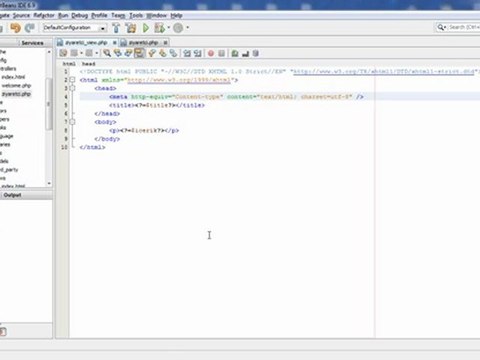
Task: Close the ziyaretci_view.php editor tab
Action: click(114, 43)
